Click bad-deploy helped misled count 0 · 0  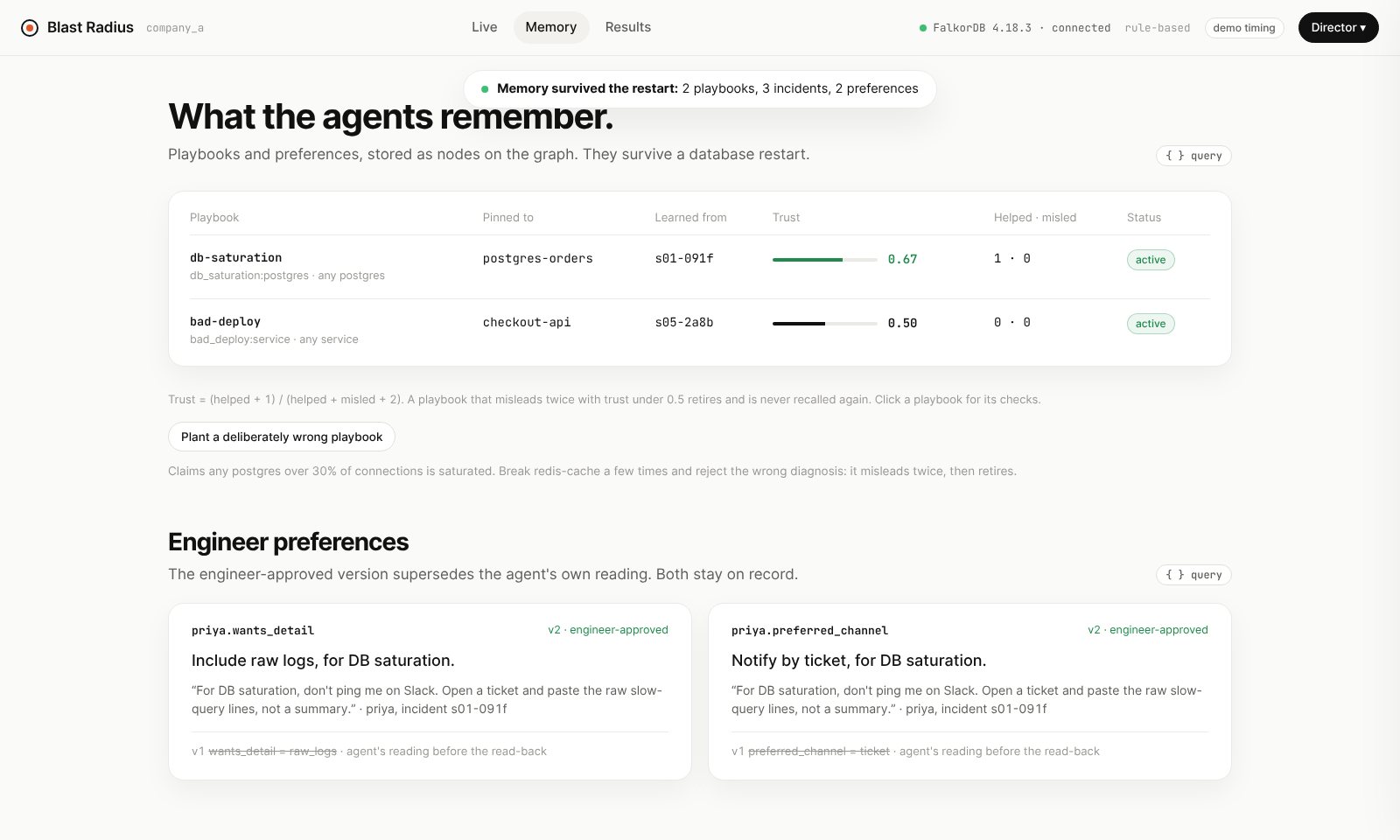tap(1012, 322)
